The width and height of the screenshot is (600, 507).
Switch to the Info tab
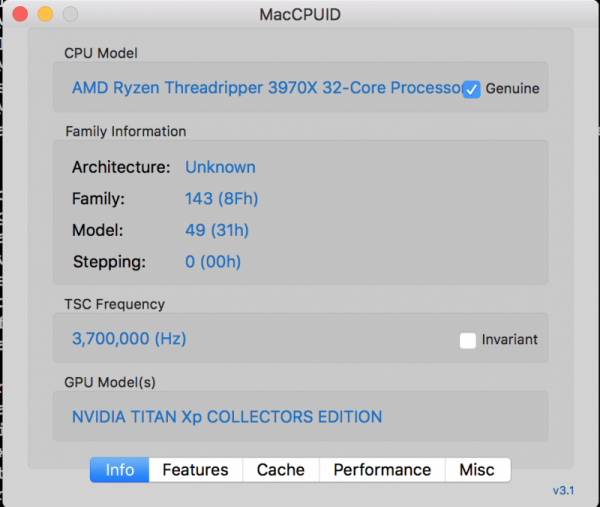coord(120,470)
